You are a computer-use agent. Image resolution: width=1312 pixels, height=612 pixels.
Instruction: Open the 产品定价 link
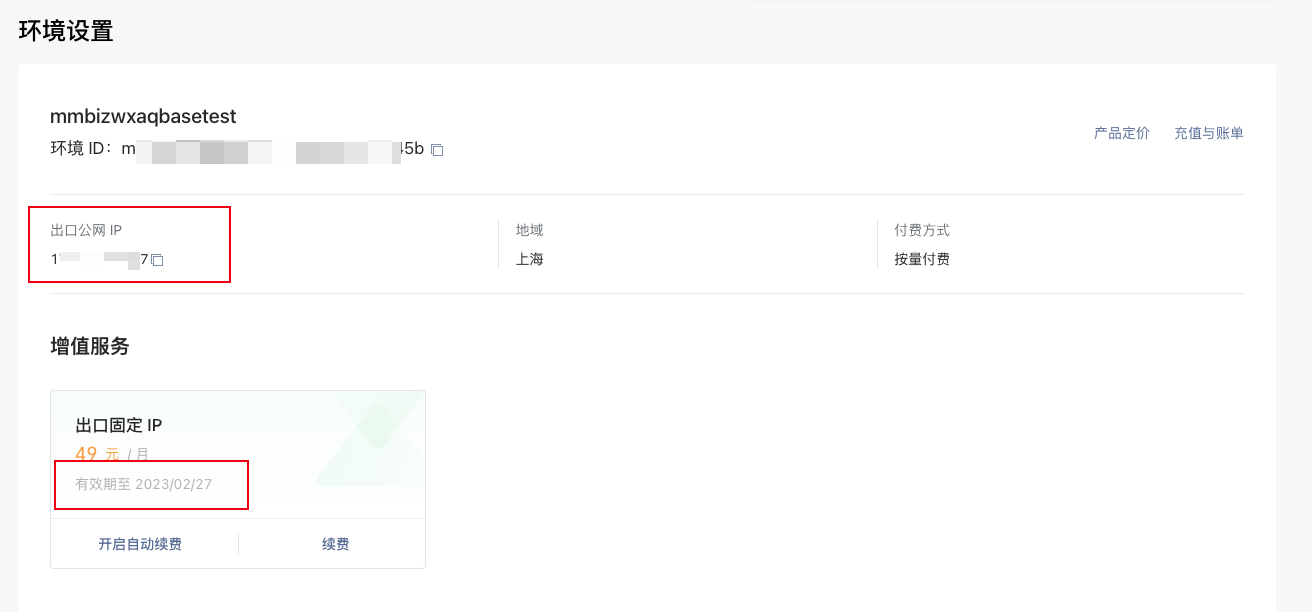[1122, 133]
